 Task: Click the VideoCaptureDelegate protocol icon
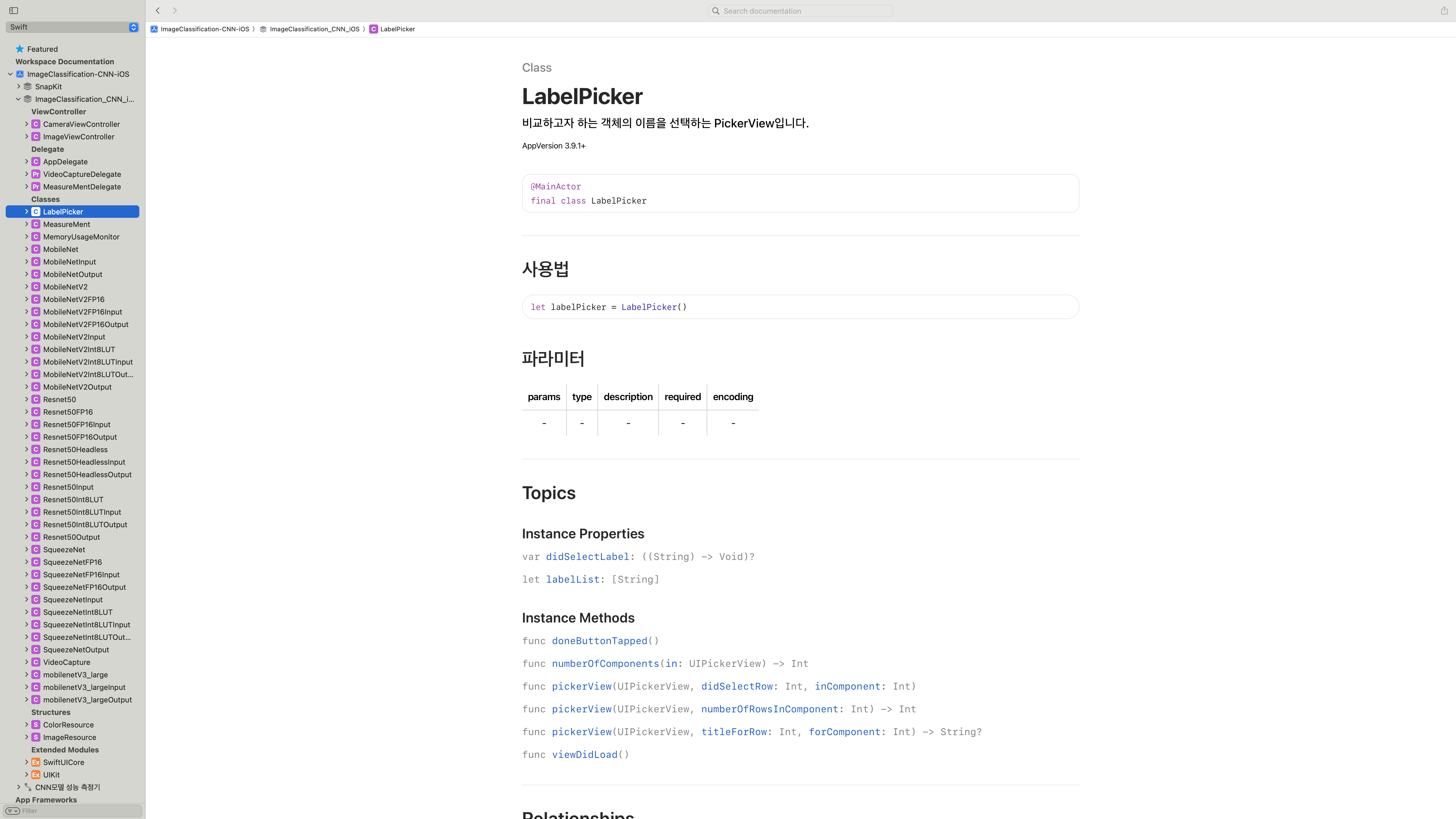coord(36,174)
